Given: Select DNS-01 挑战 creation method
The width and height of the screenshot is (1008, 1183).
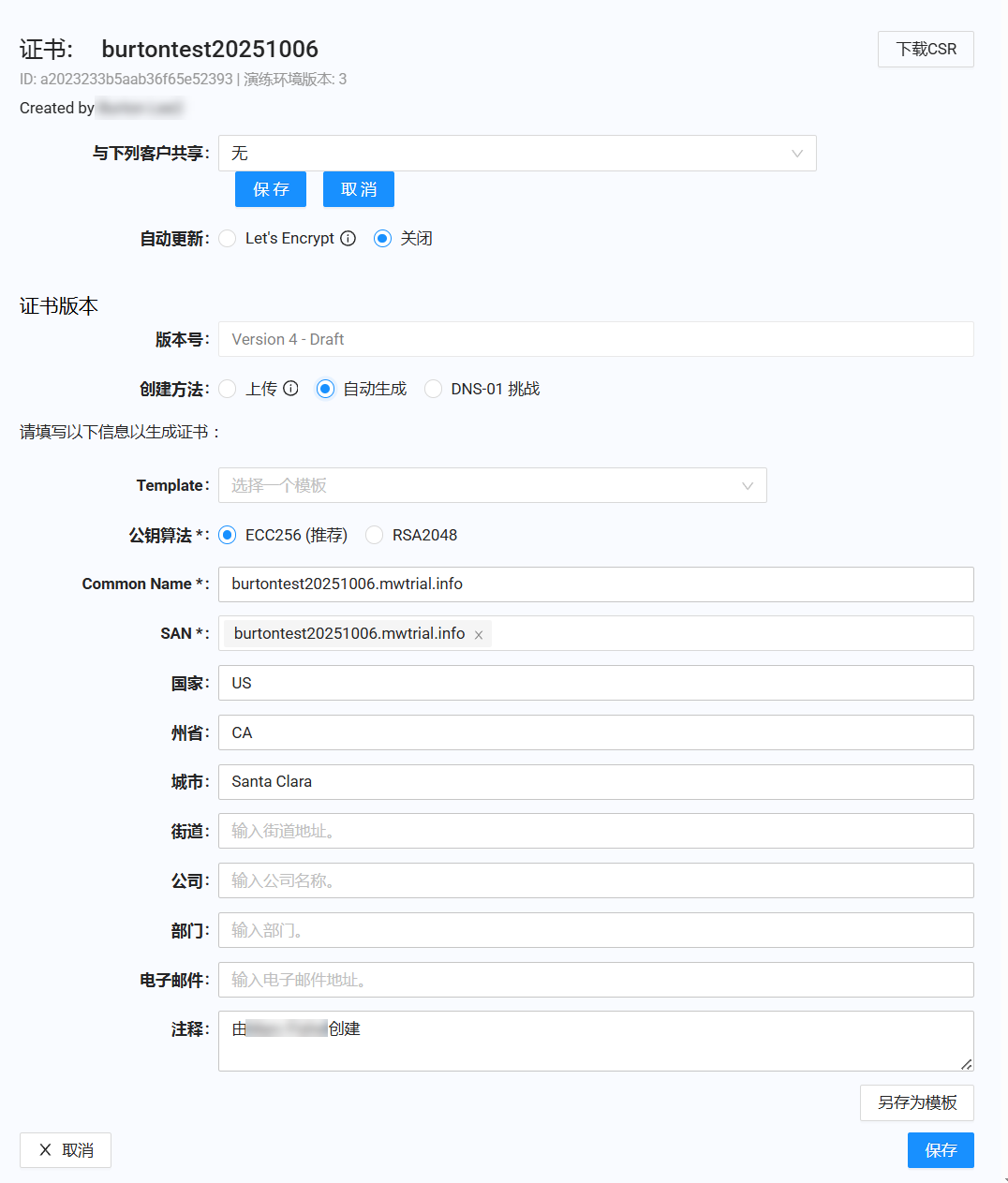Looking at the screenshot, I should pyautogui.click(x=433, y=389).
